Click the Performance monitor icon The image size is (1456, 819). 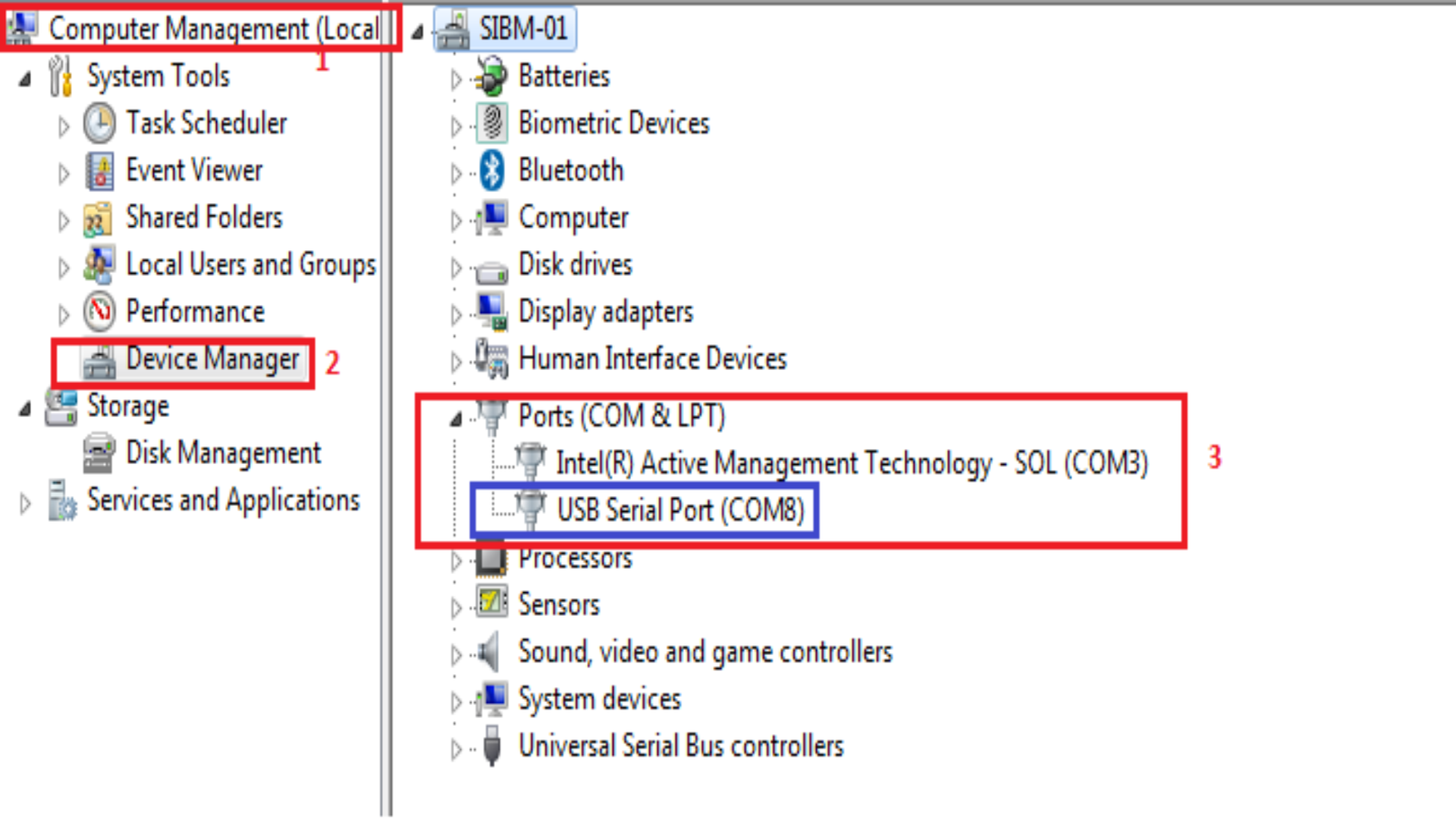(99, 312)
